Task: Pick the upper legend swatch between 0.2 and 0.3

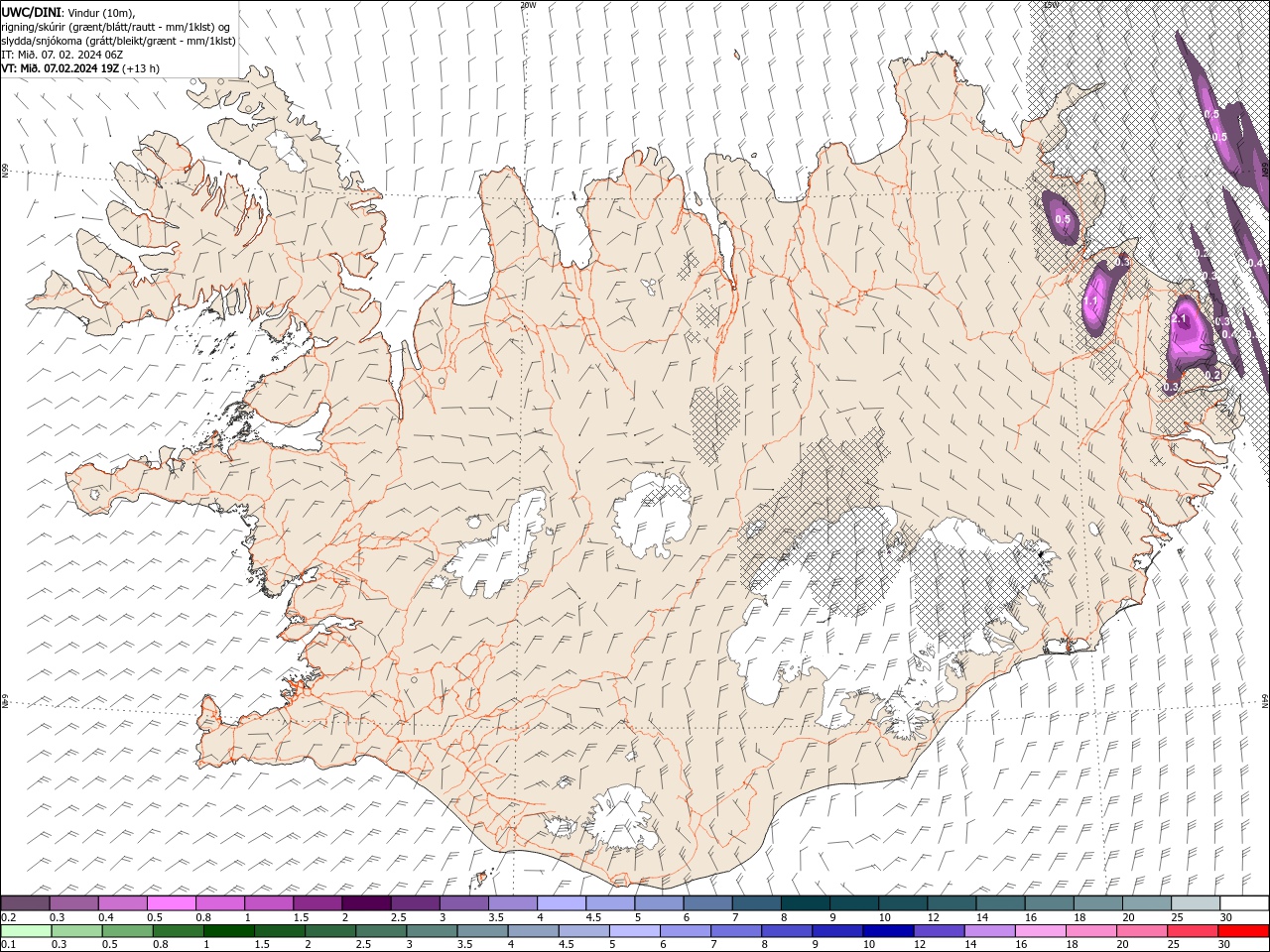Action: (x=26, y=903)
